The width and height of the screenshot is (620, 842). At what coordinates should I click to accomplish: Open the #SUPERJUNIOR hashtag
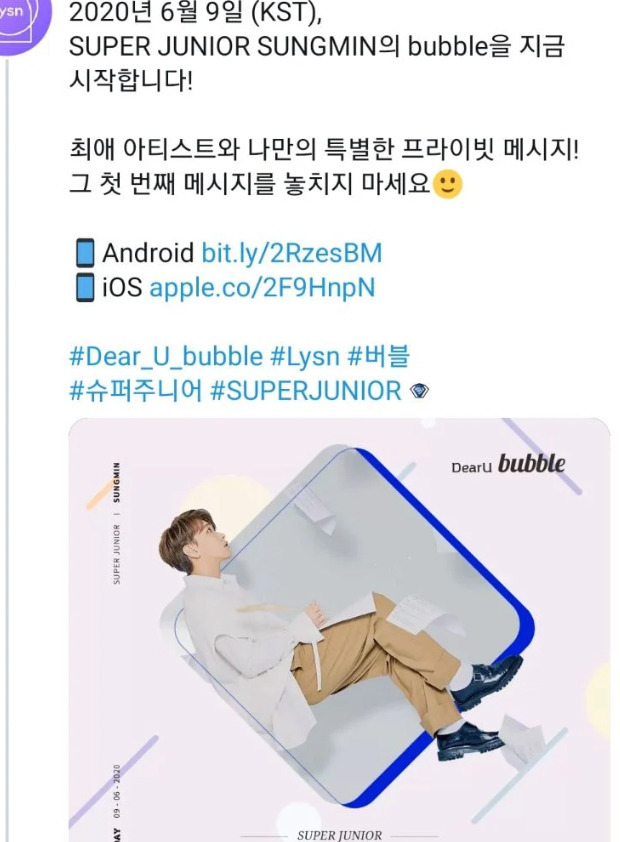click(306, 391)
